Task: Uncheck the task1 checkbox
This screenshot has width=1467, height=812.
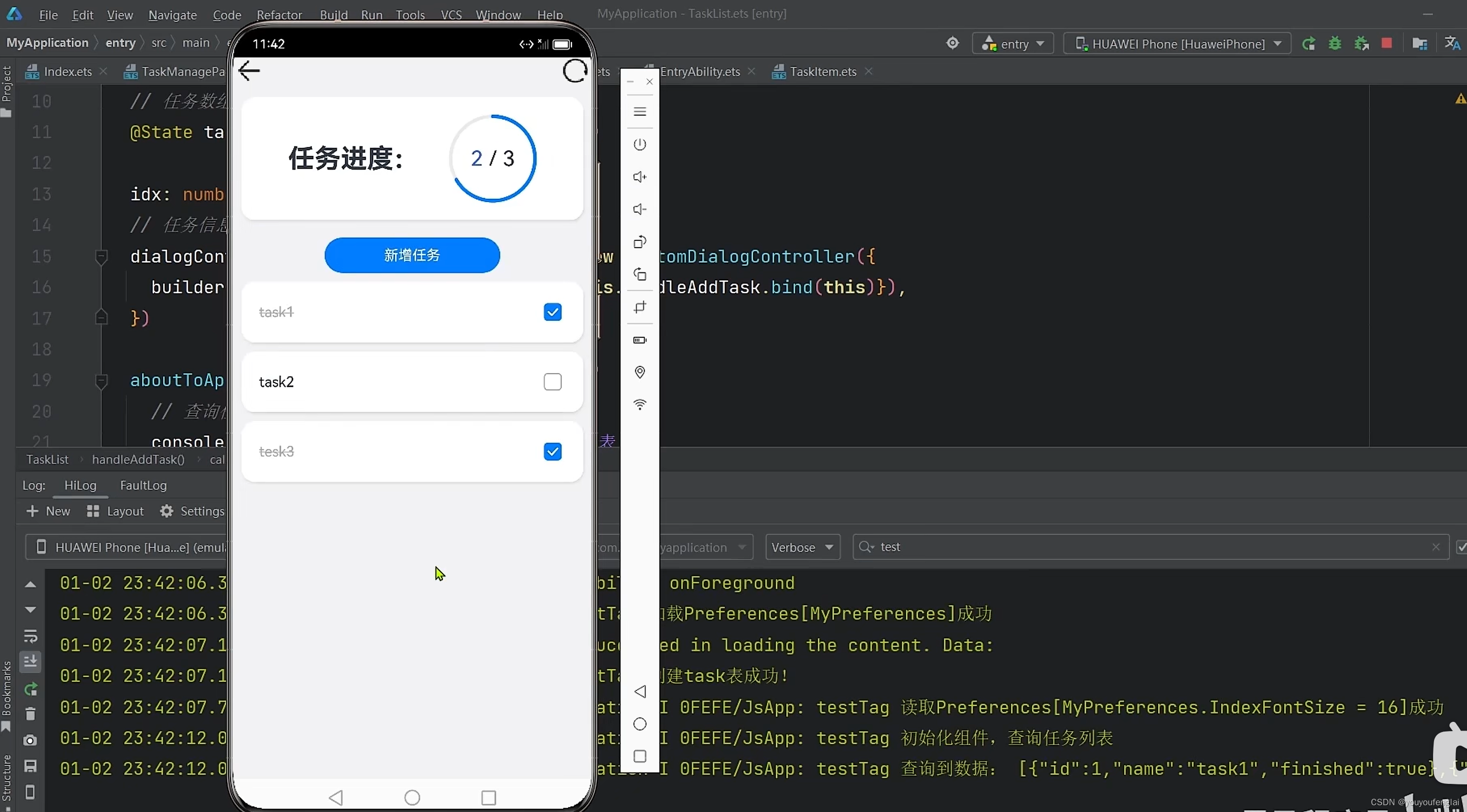Action: tap(552, 312)
